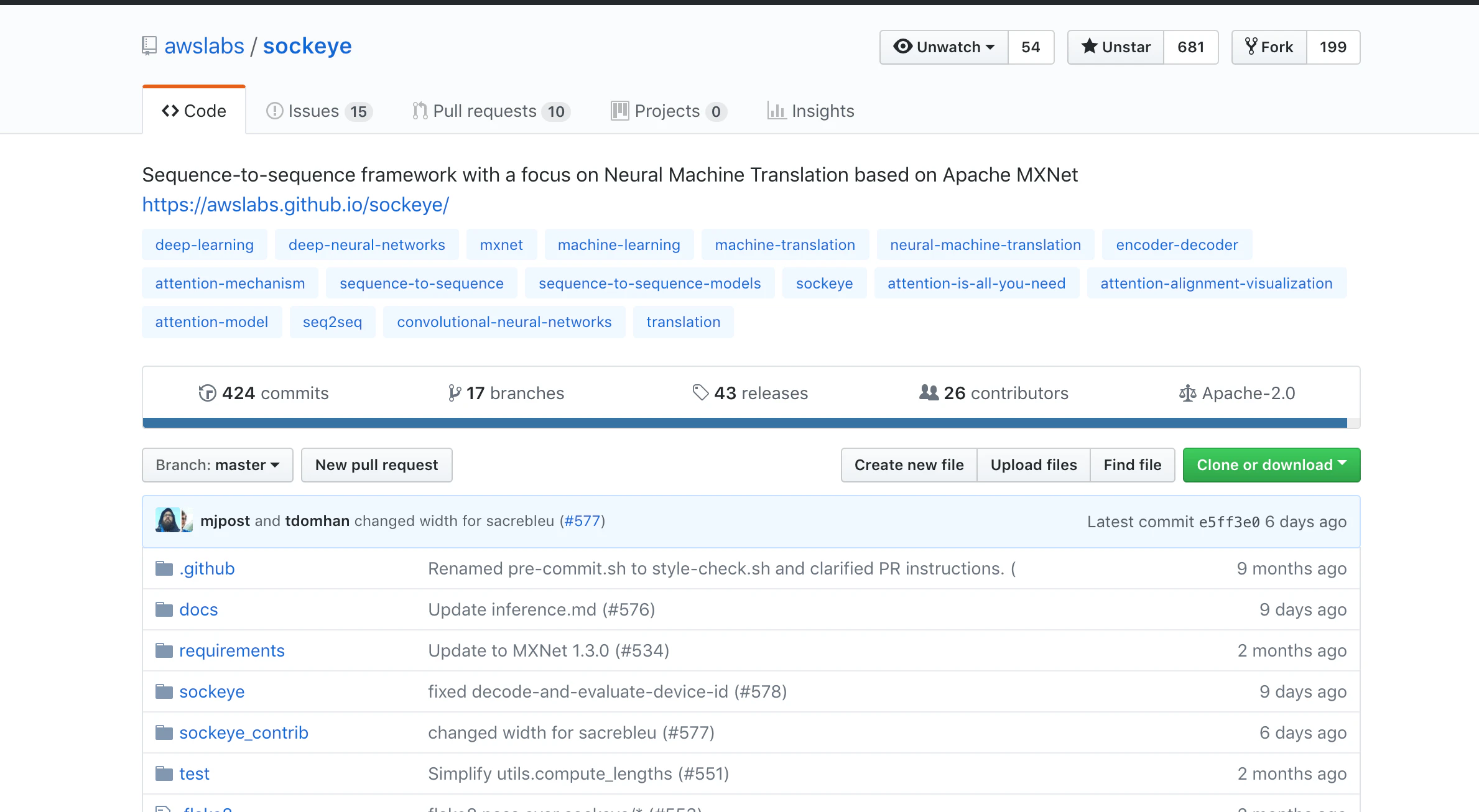Viewport: 1479px width, 812px height.
Task: Click the blue language bar
Action: point(744,423)
